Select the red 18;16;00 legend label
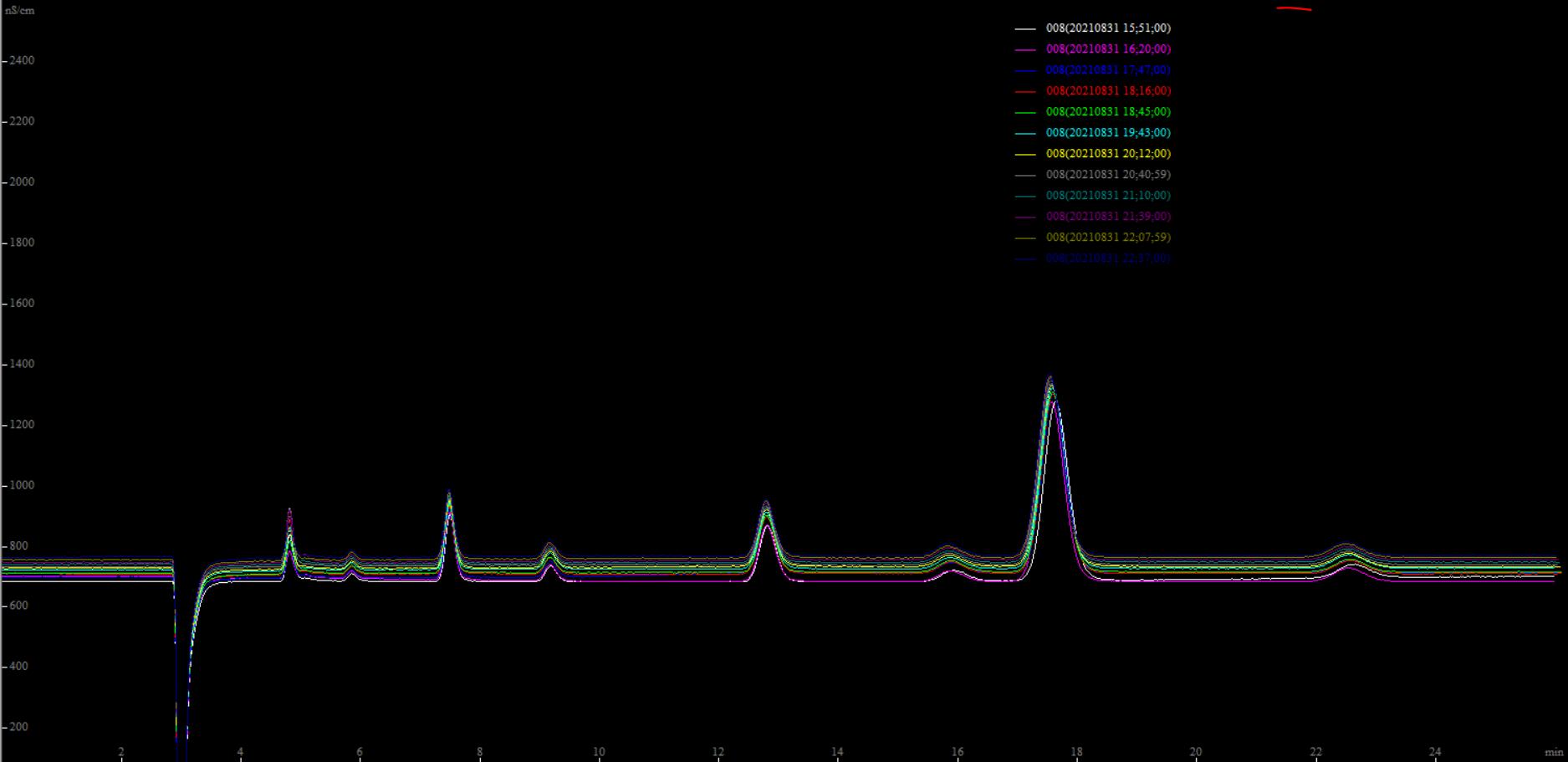 (x=1107, y=91)
